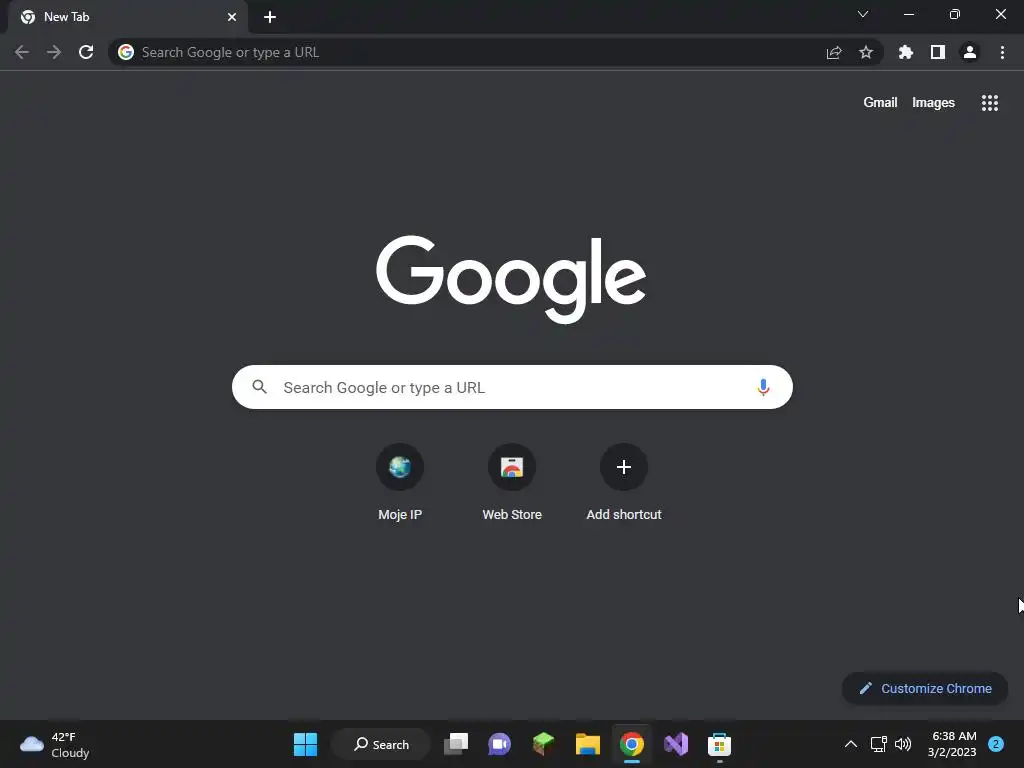Viewport: 1024px width, 768px height.
Task: Open Gmail link
Action: click(880, 103)
